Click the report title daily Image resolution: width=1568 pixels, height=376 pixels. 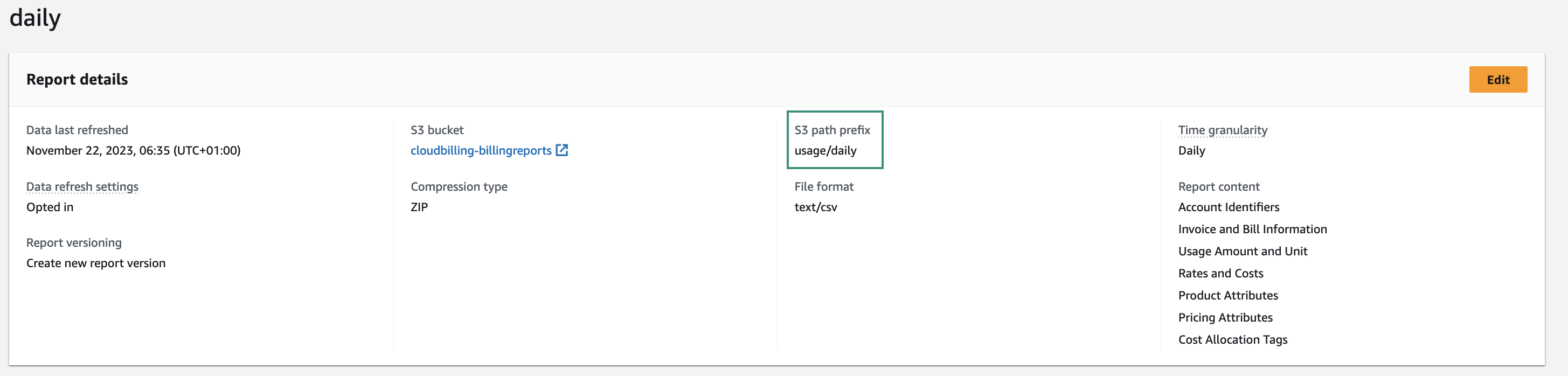pos(34,17)
